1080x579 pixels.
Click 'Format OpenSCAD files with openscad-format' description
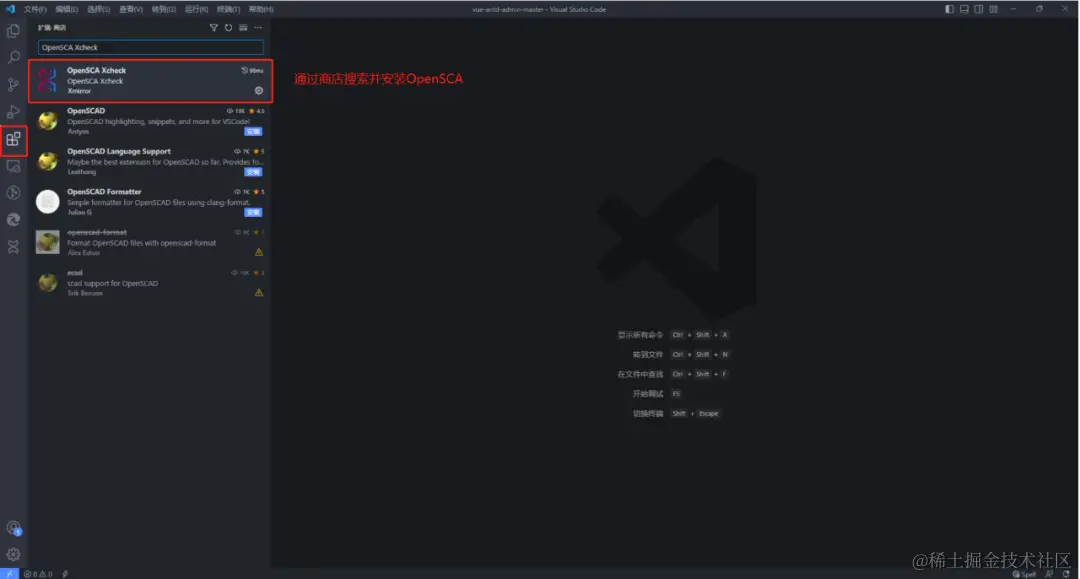[141, 243]
